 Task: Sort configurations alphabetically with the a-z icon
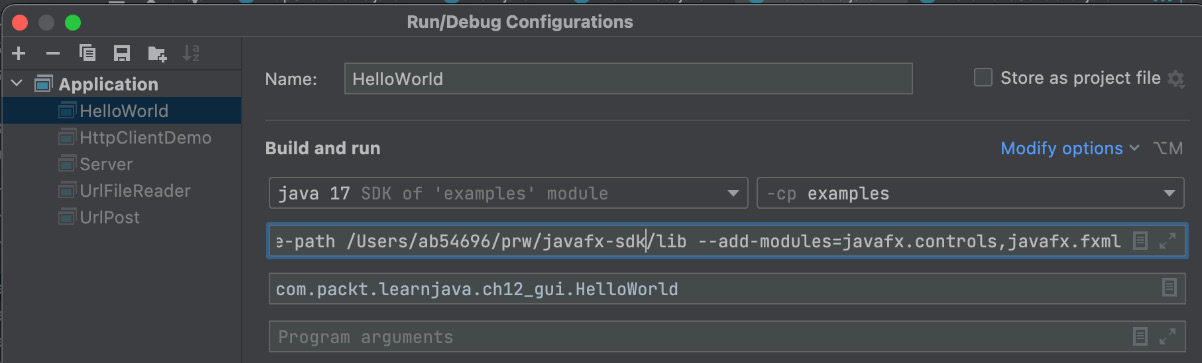[x=192, y=52]
